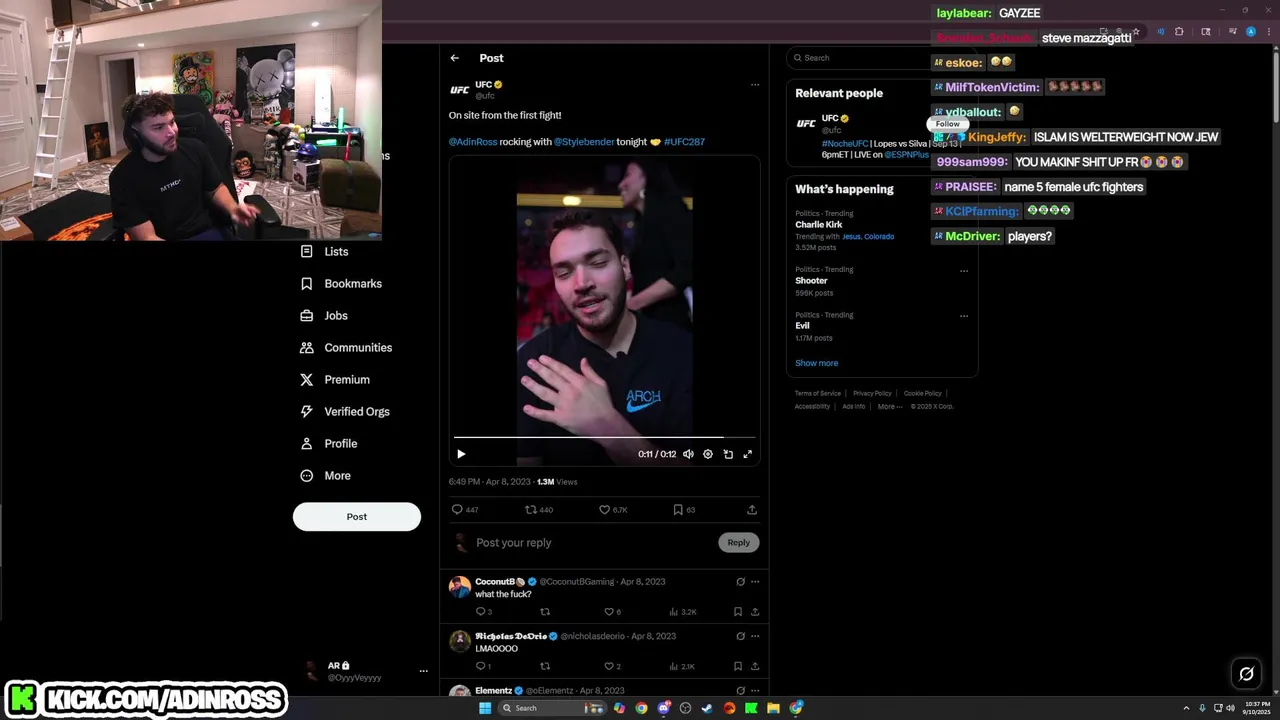Open replies on the UFC post (447)
The width and height of the screenshot is (1280, 720).
point(465,510)
